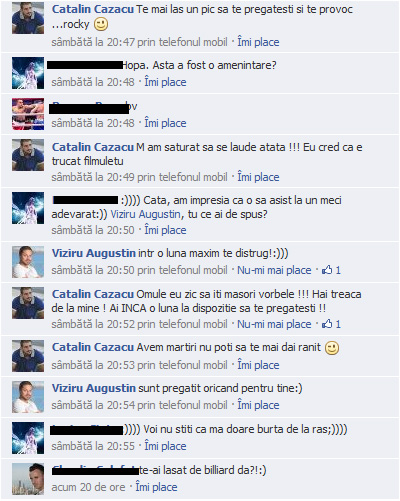
Task: Click thumbs-up icon on the 20:52 Catalin comment
Action: [x=327, y=324]
